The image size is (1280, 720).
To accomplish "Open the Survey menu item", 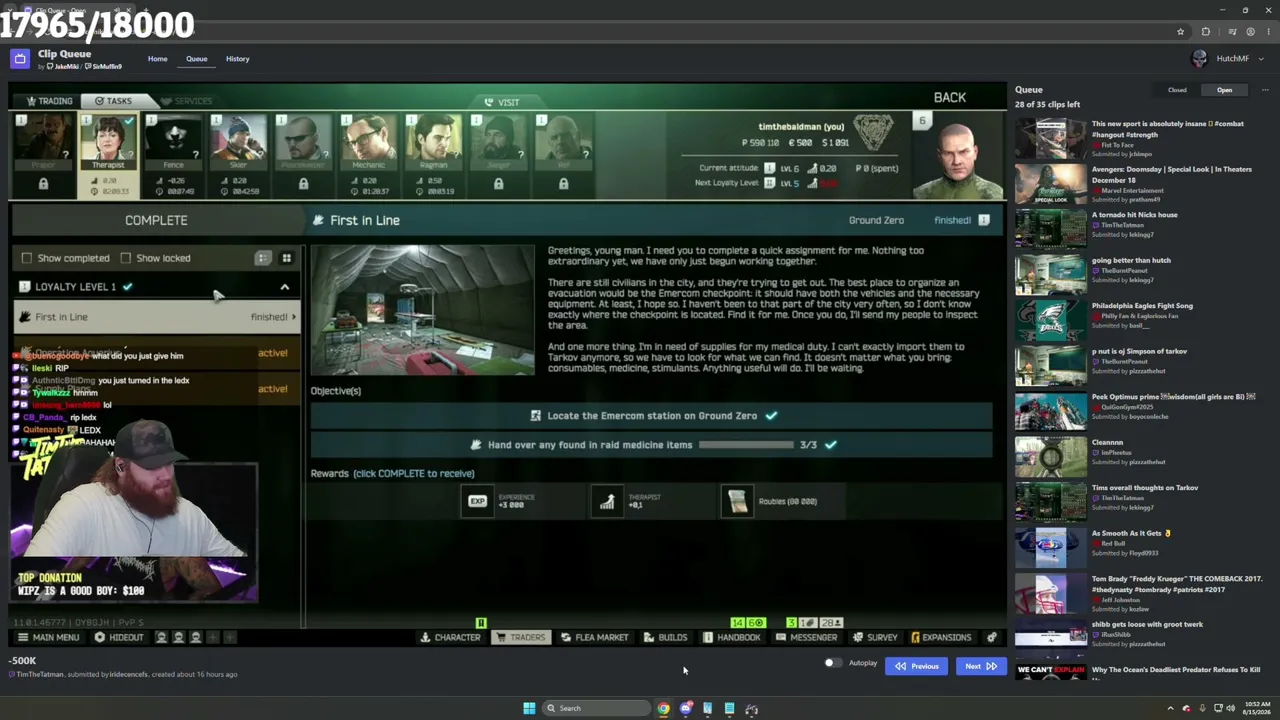I will coord(875,637).
